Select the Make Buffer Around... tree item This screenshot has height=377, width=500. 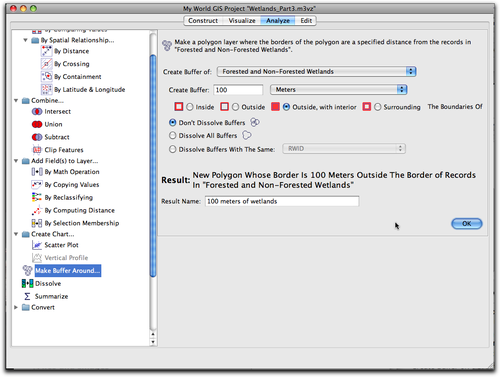[68, 271]
